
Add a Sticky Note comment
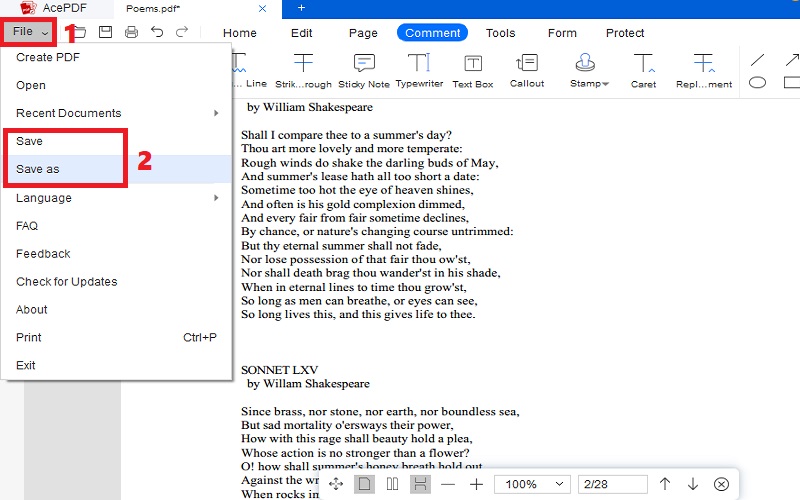click(364, 71)
